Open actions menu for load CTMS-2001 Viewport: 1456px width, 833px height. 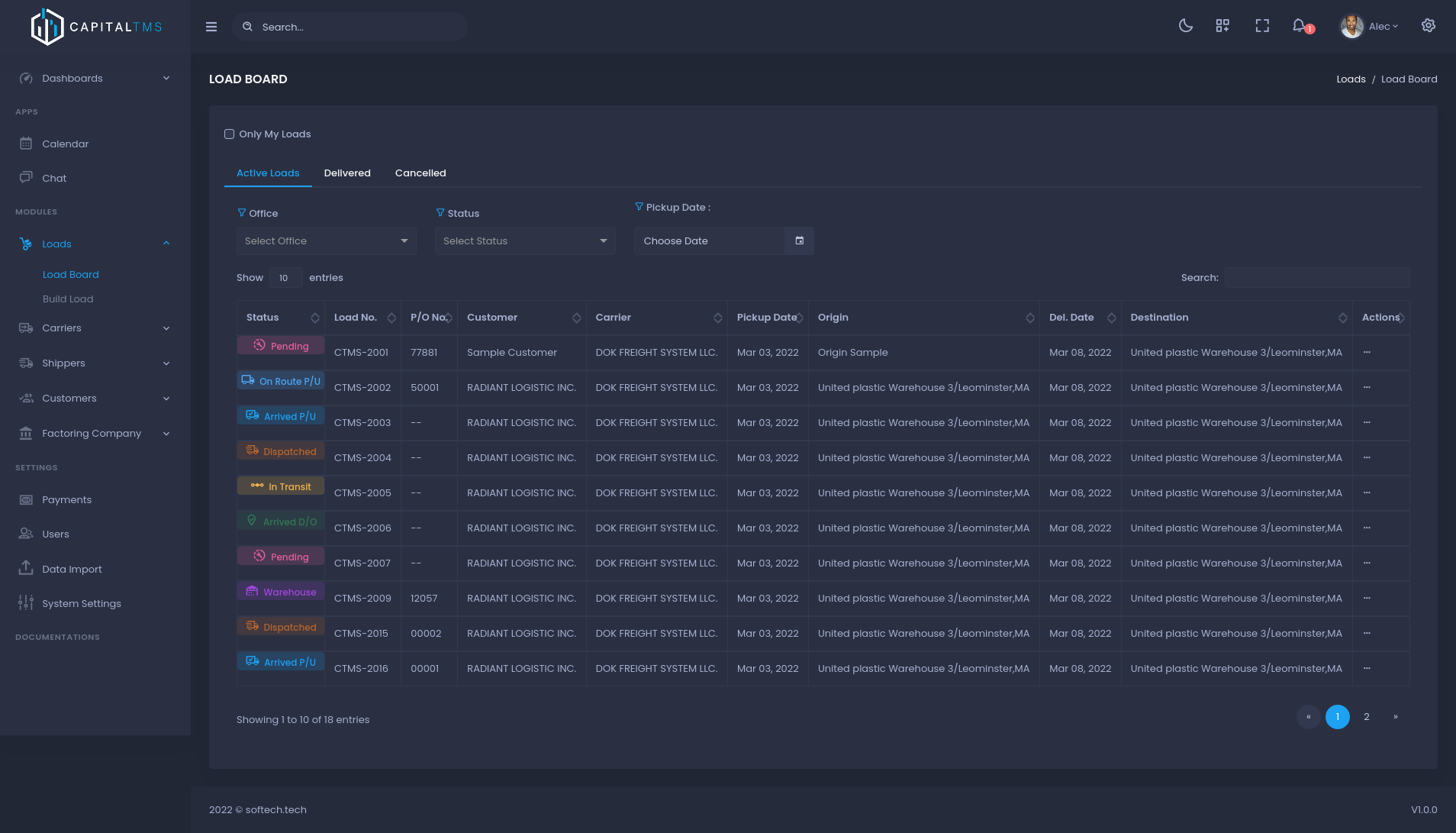1367,353
